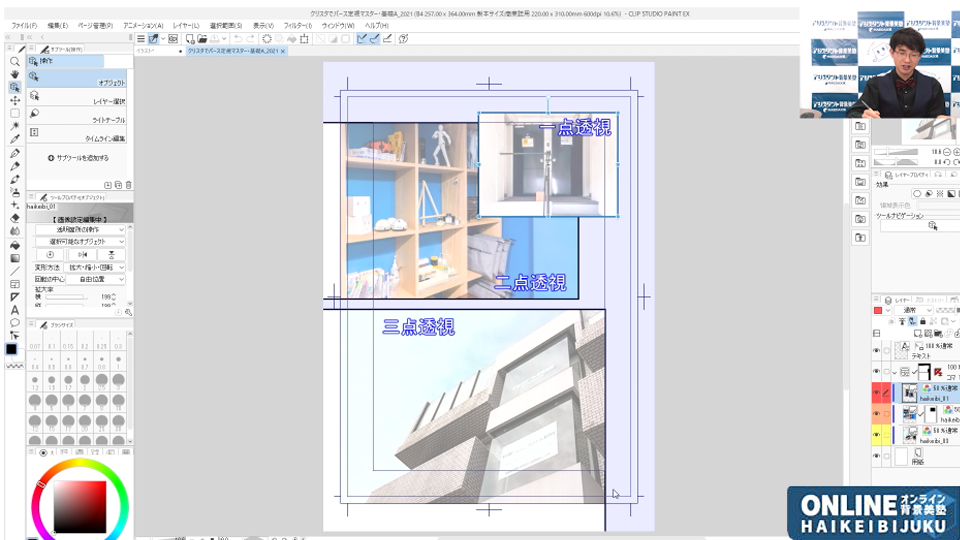The width and height of the screenshot is (960, 540).
Task: Choose the Gradient tool
Action: tap(15, 257)
